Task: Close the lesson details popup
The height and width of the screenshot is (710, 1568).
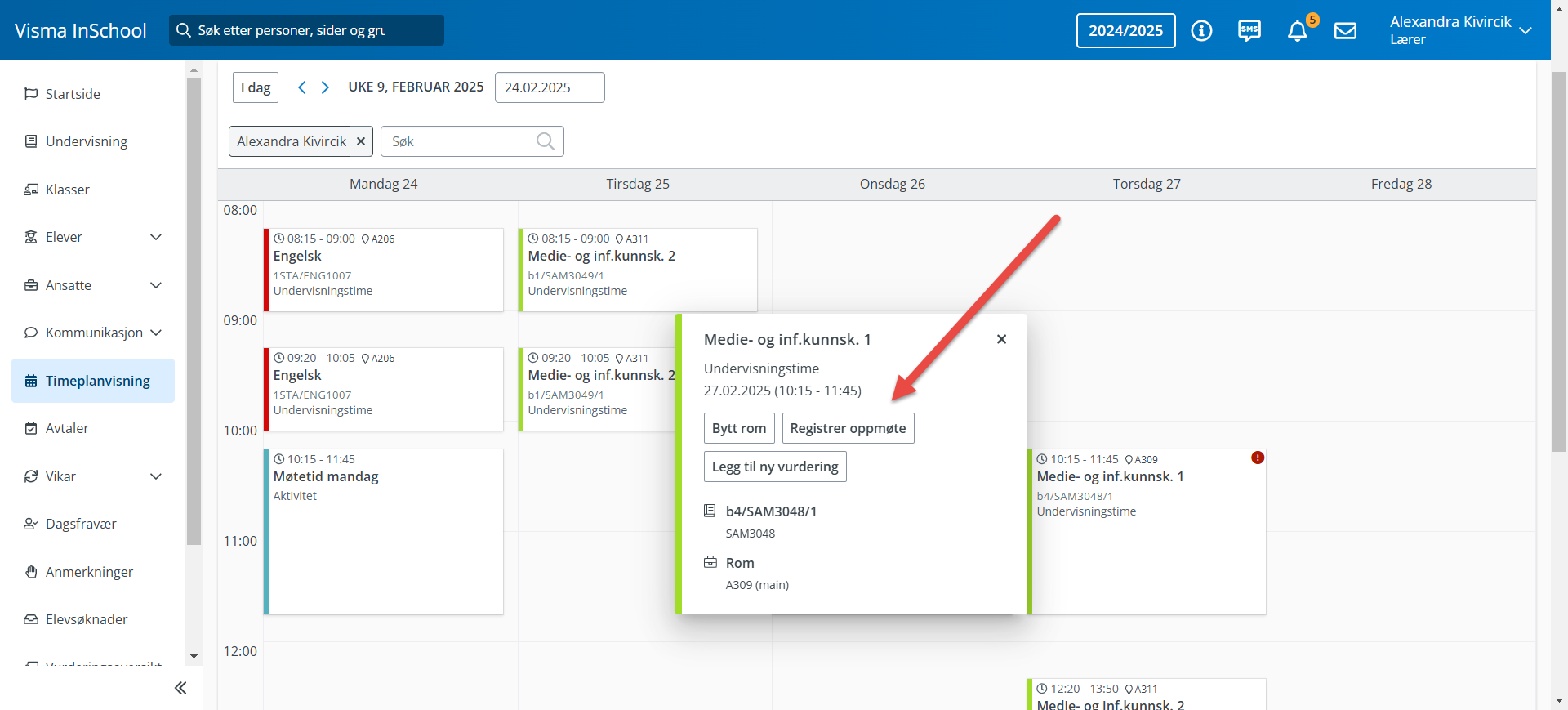Action: pos(1001,339)
